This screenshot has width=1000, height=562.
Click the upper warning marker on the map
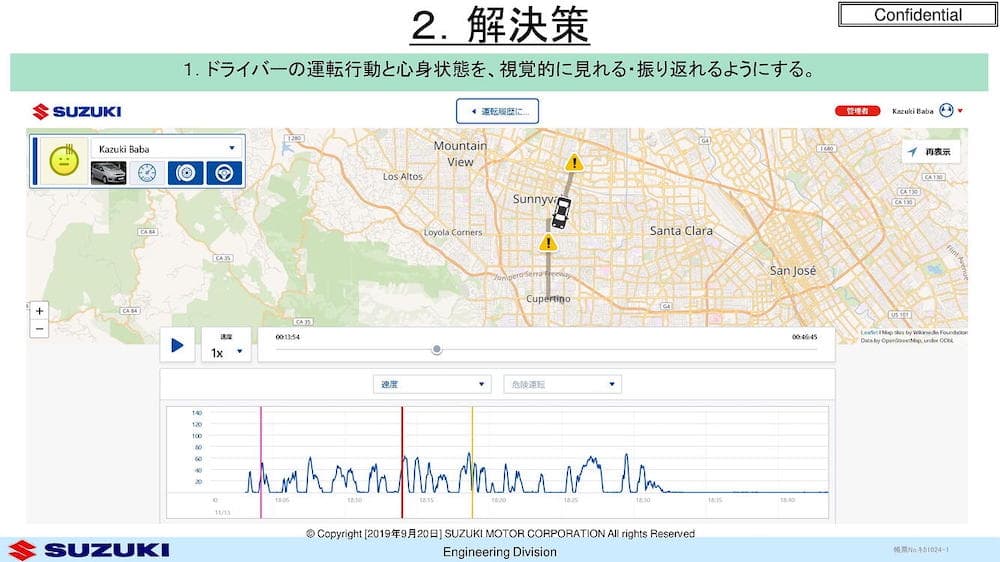point(574,162)
